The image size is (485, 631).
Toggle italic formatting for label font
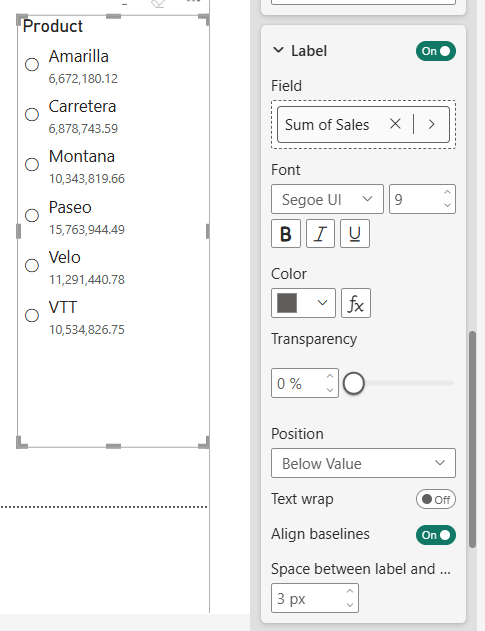[x=320, y=233]
